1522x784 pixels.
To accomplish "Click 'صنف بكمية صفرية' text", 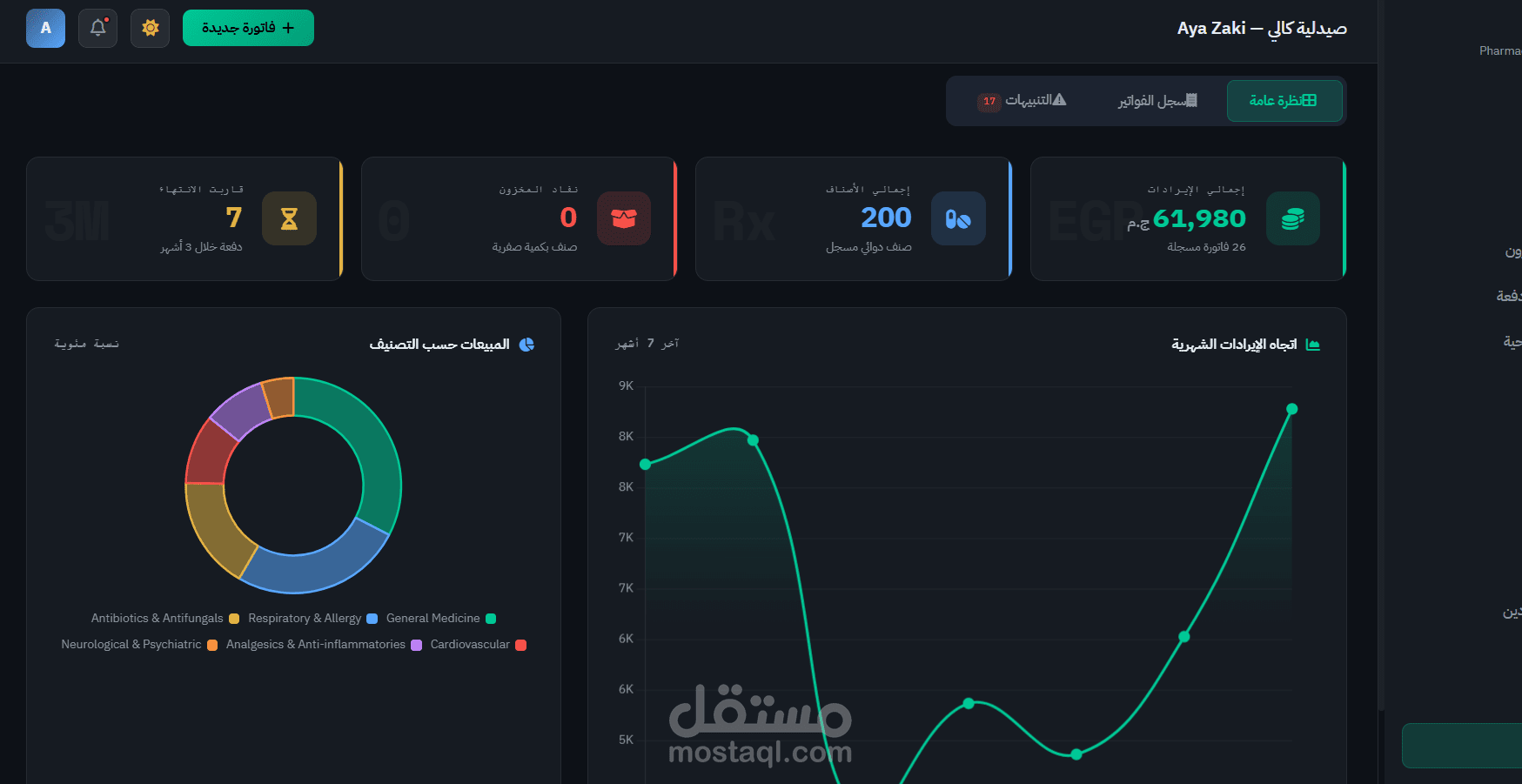I will pyautogui.click(x=534, y=247).
